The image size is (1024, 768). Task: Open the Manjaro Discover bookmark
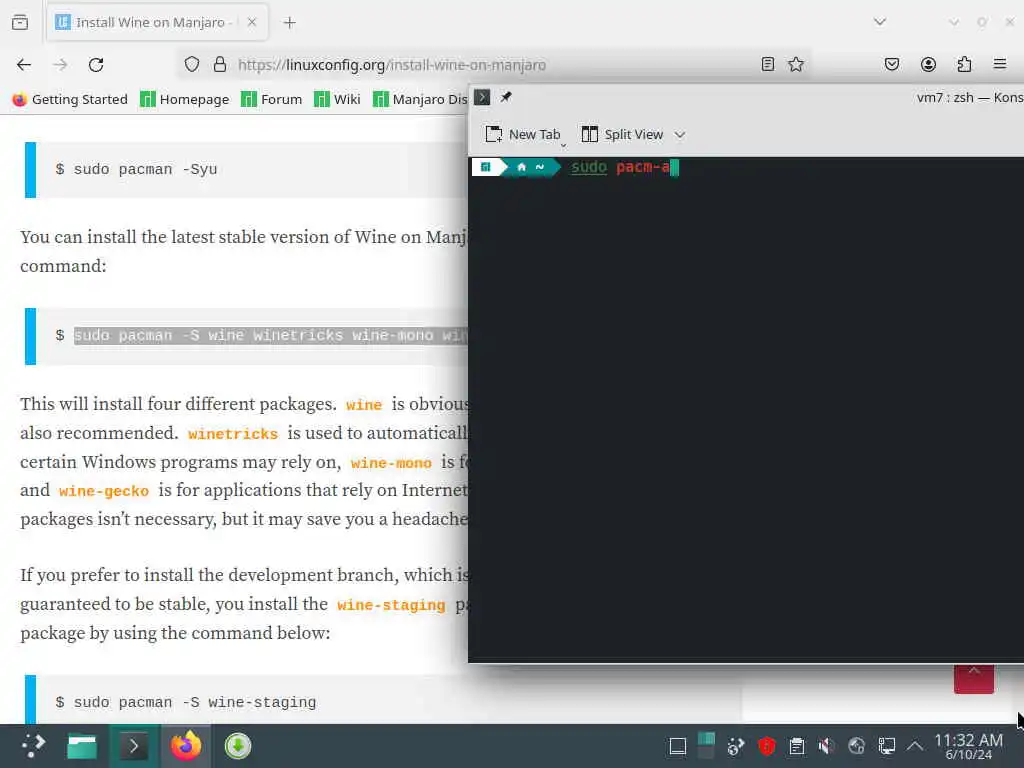tap(420, 99)
